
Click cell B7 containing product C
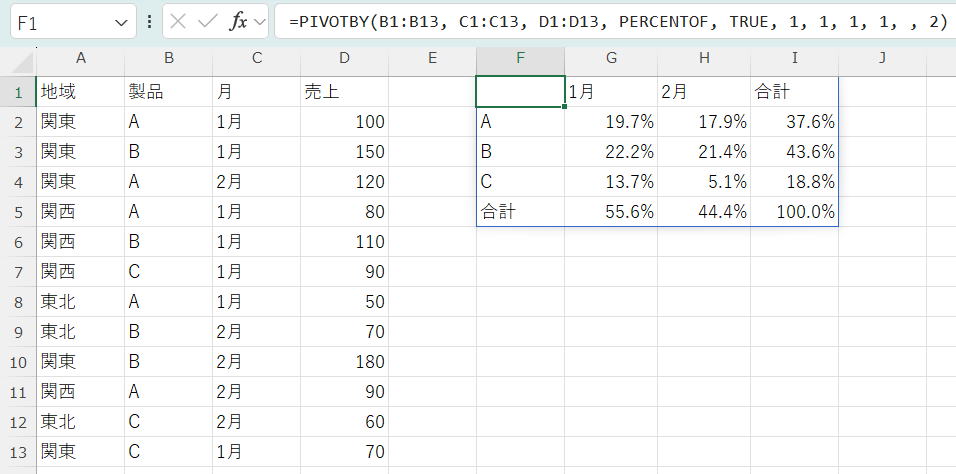click(x=169, y=272)
